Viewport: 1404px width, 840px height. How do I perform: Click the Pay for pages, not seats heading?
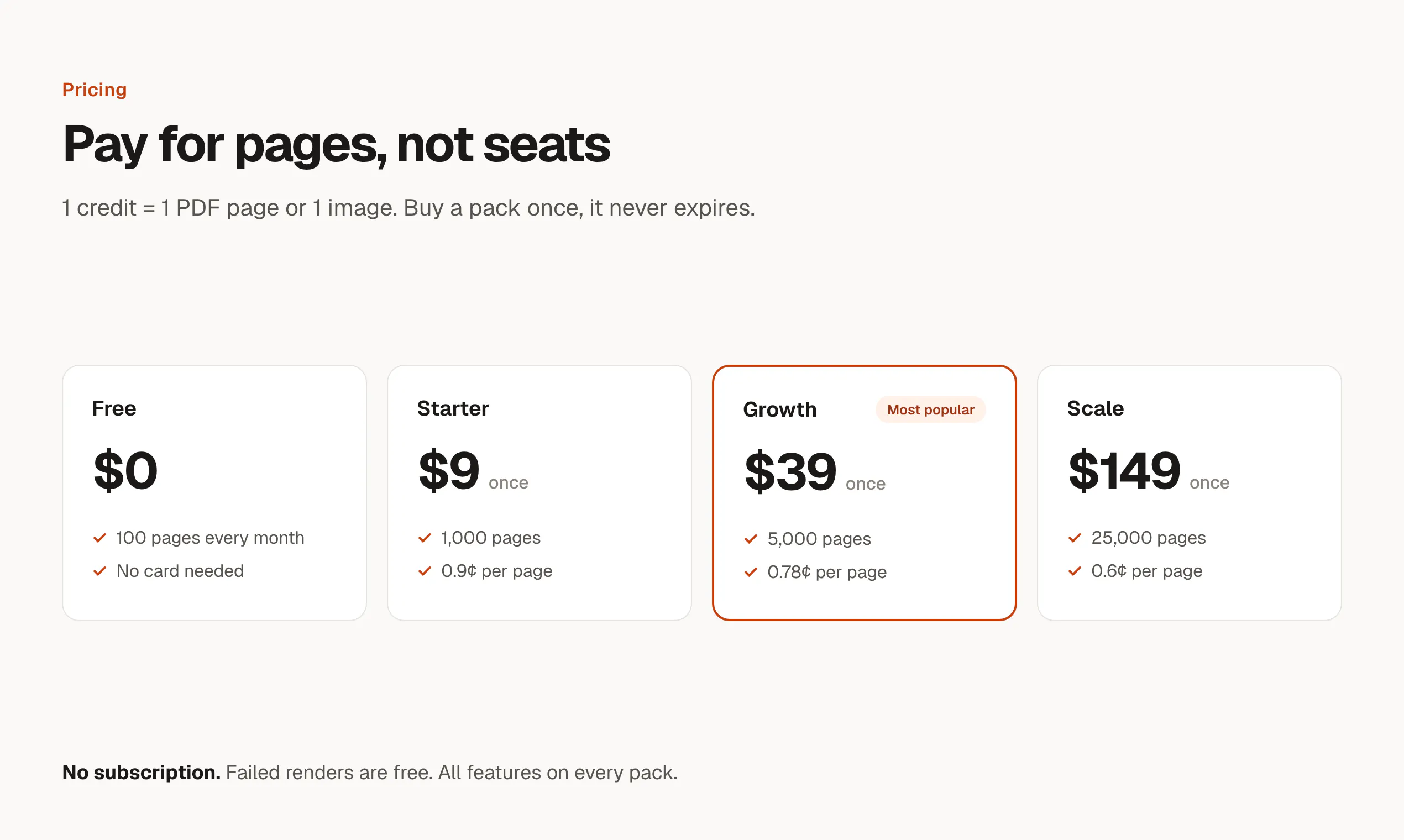[336, 144]
